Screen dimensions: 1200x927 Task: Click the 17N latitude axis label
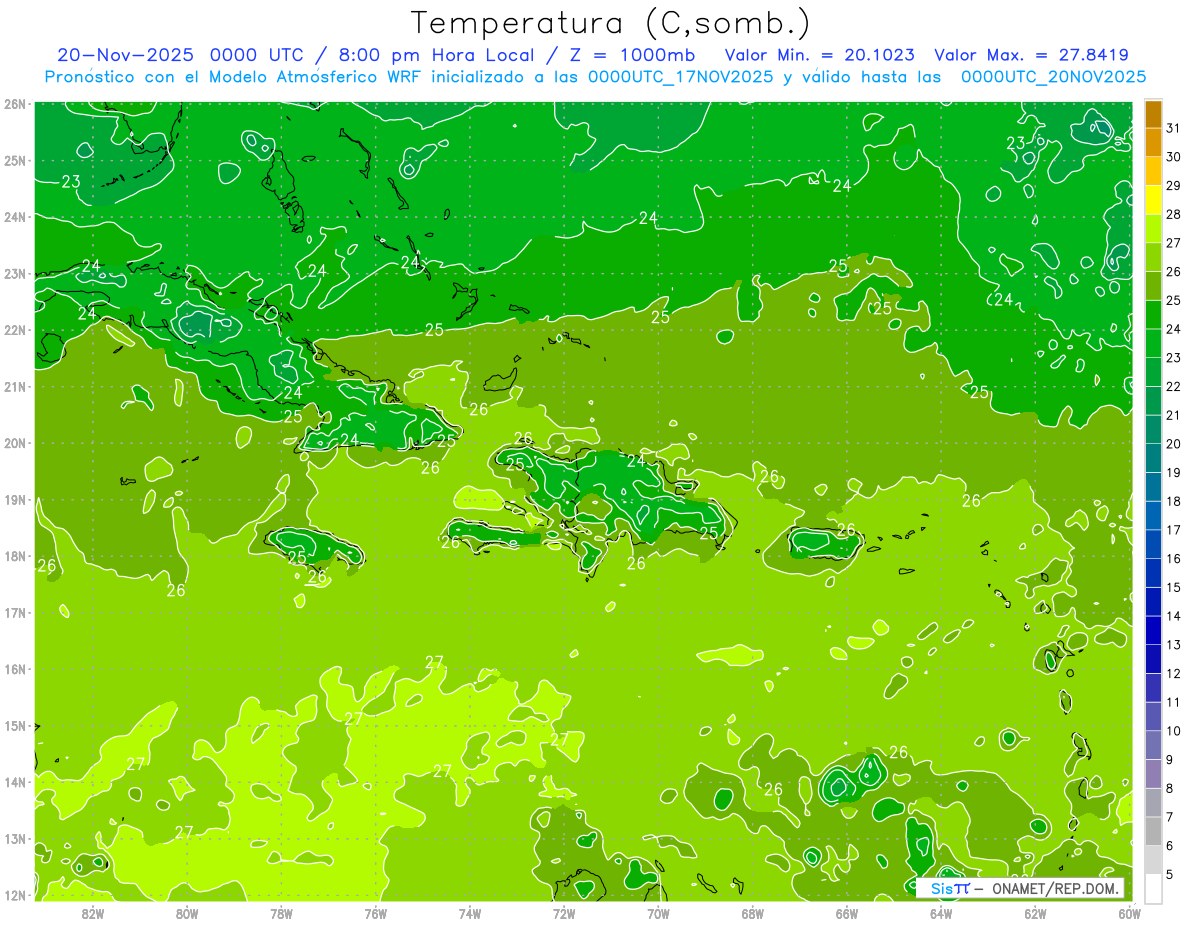15,613
